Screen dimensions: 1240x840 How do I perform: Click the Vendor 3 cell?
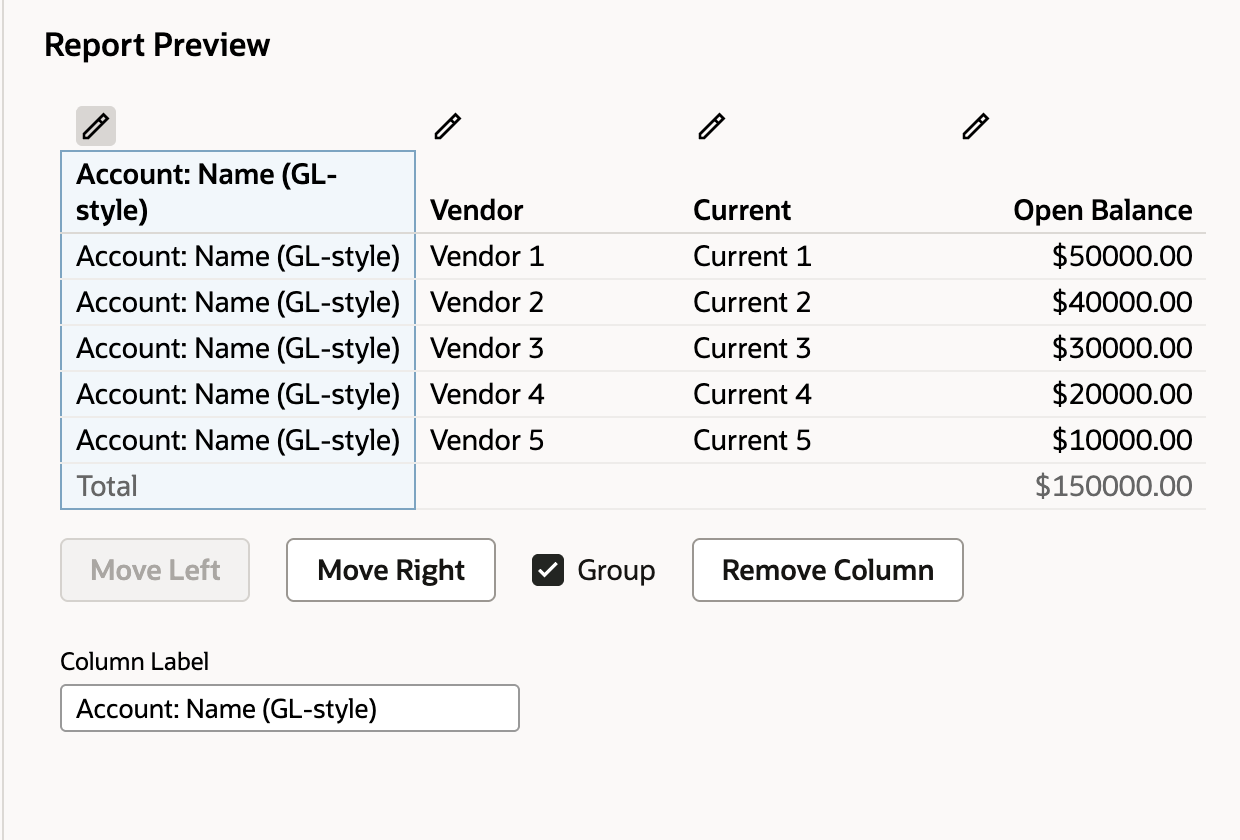coord(487,348)
